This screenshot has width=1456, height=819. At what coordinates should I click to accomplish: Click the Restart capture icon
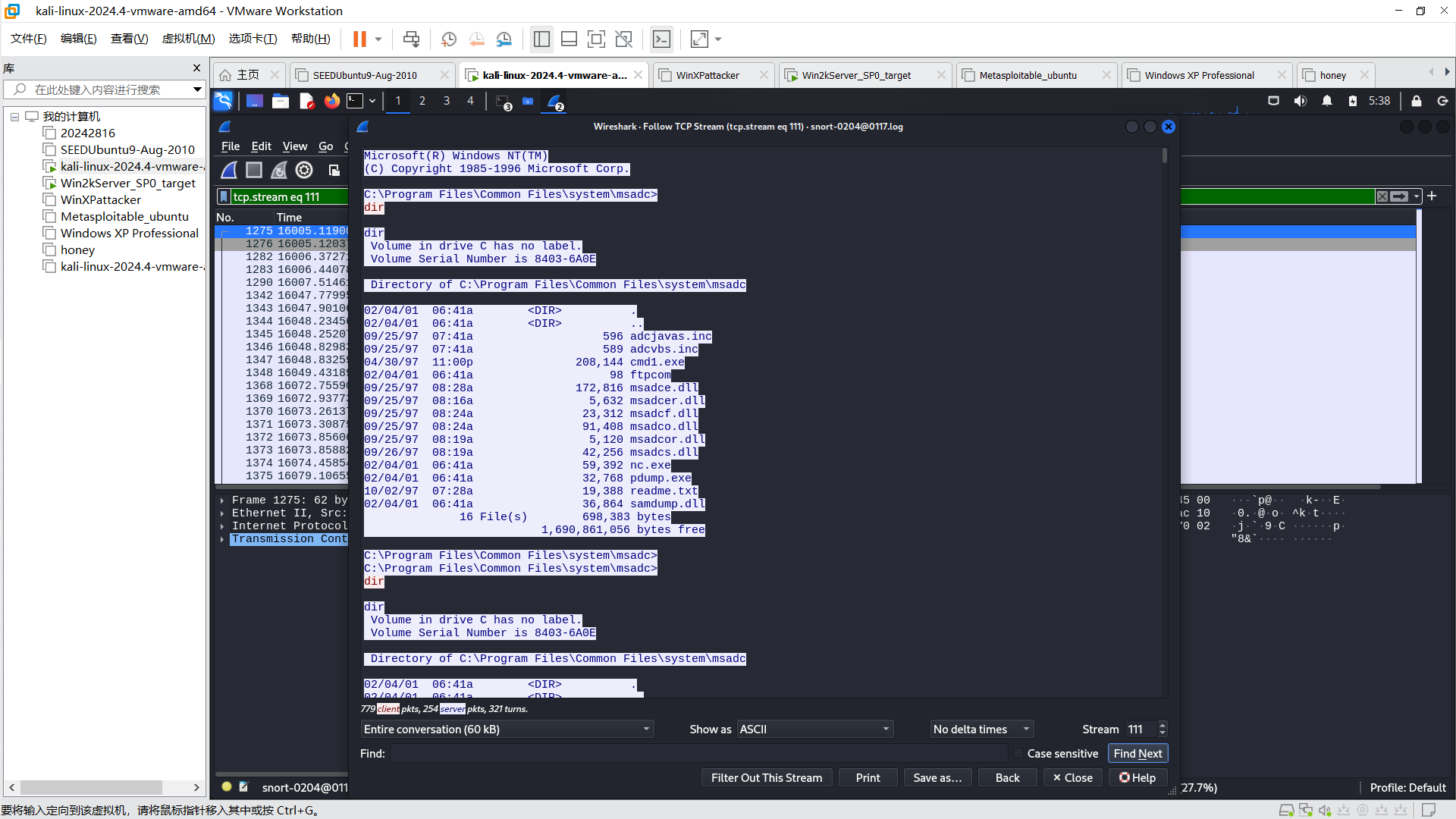point(279,170)
